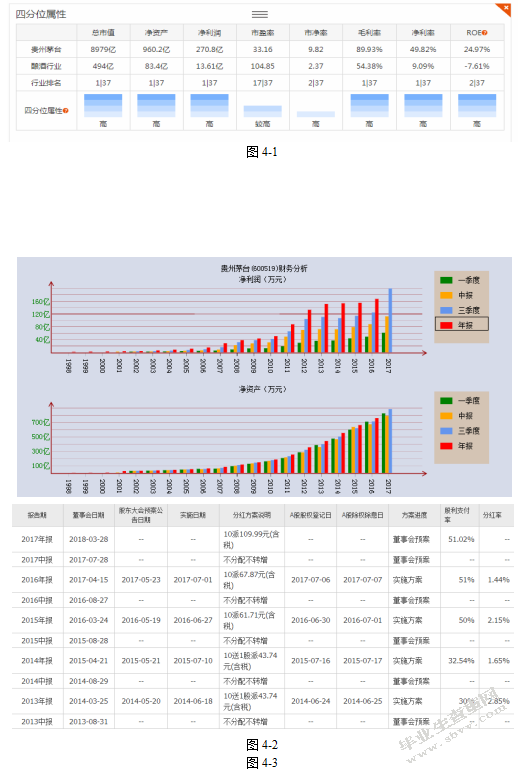Click the 104.85 industry P/E value
Image resolution: width=518 pixels, height=769 pixels.
click(262, 66)
